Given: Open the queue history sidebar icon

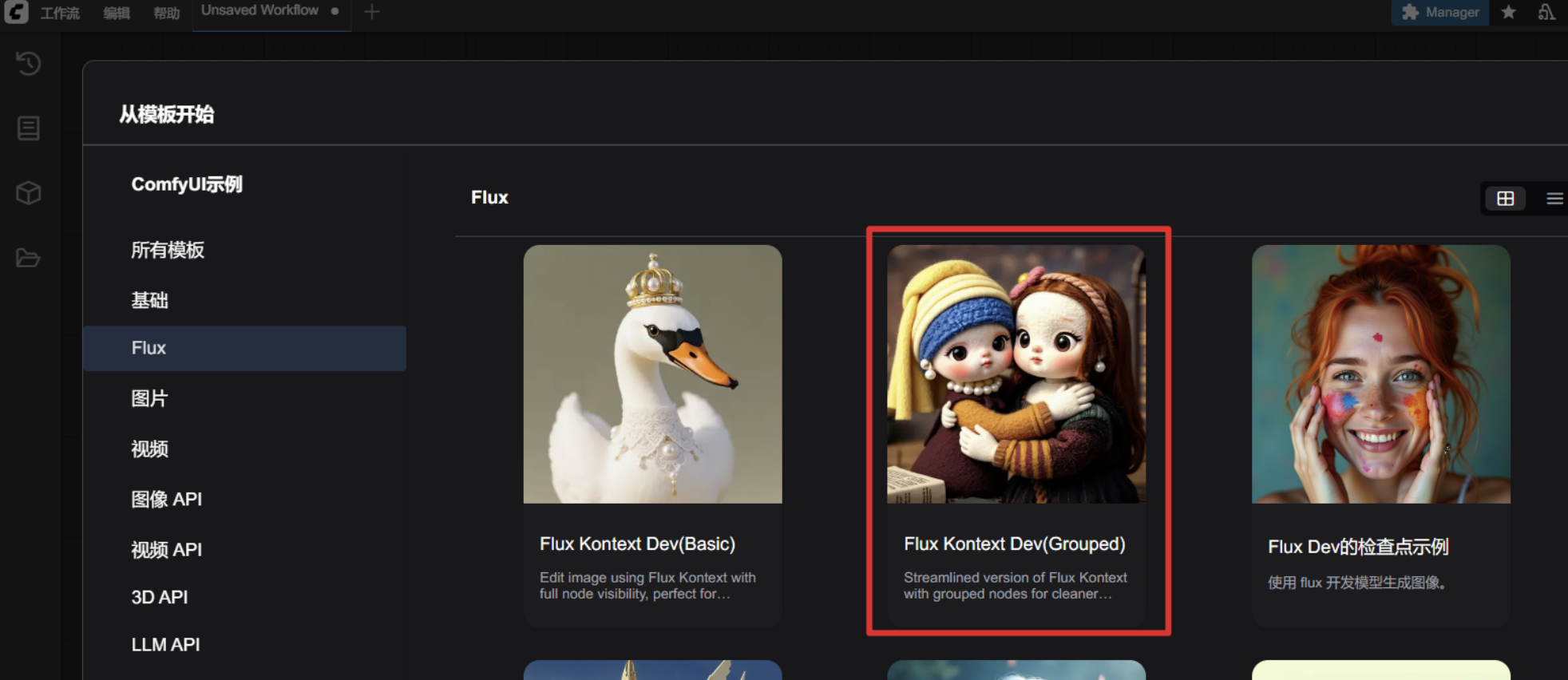Looking at the screenshot, I should coord(29,63).
